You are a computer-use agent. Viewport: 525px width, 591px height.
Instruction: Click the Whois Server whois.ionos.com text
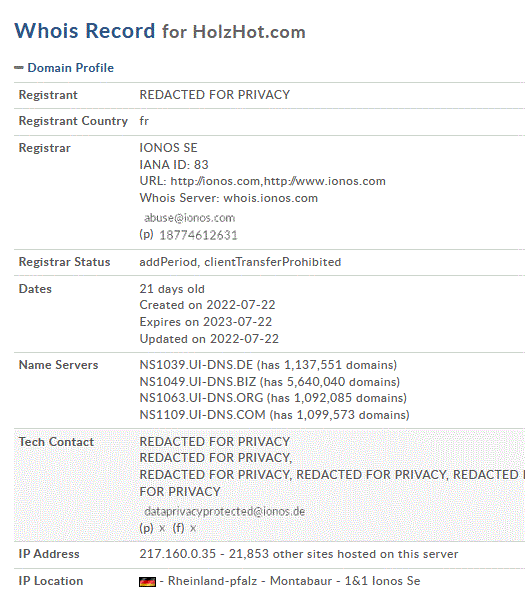tap(229, 198)
